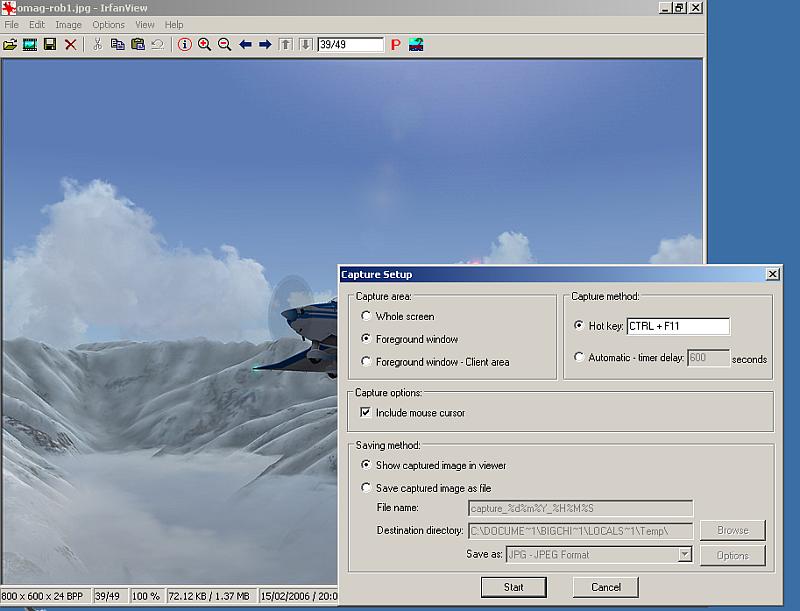Open the Slideshow toolbar icon
This screenshot has width=800, height=611.
coord(30,45)
